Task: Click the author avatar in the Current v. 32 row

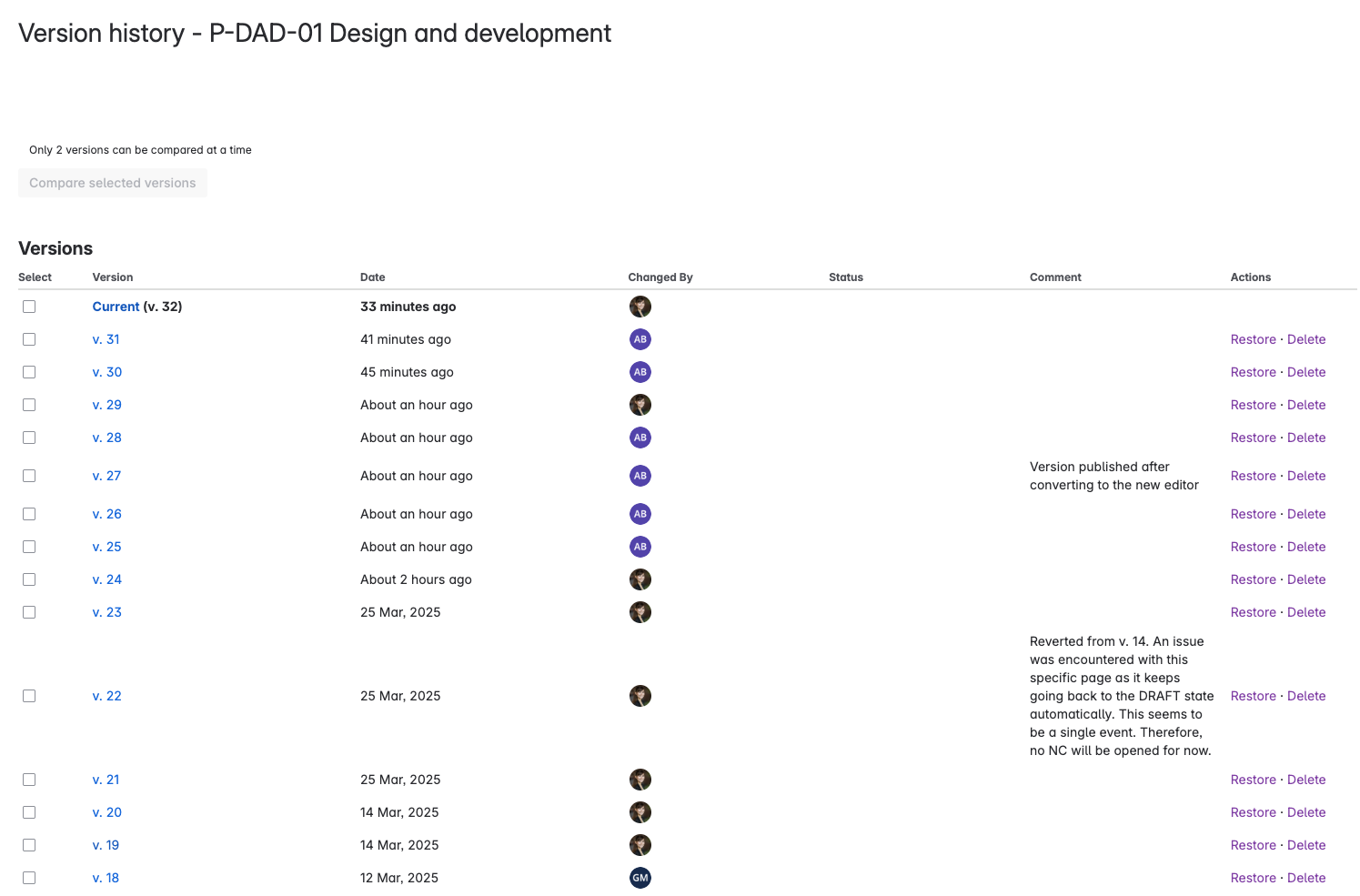Action: (x=640, y=307)
